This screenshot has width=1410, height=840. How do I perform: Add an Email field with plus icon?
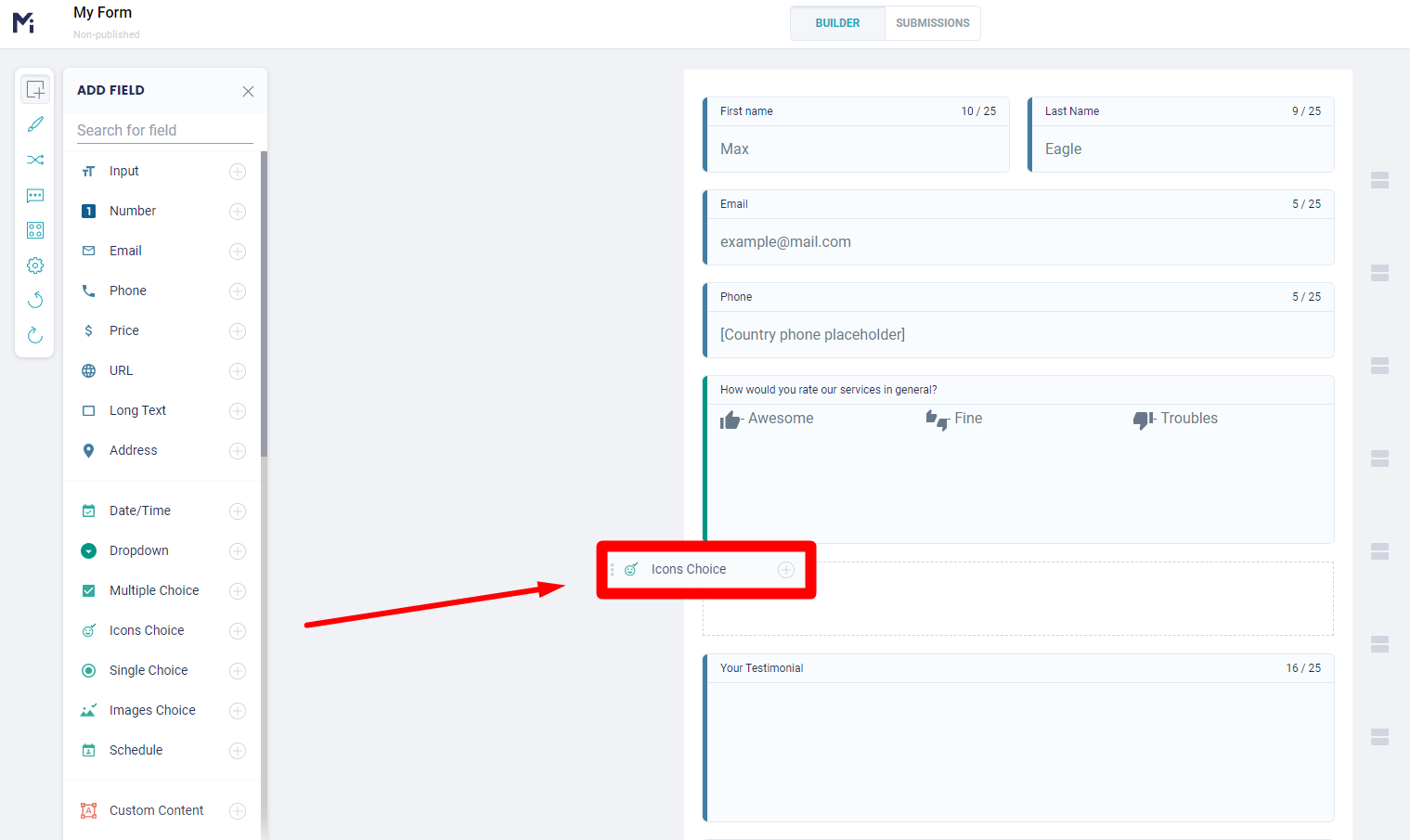point(238,252)
